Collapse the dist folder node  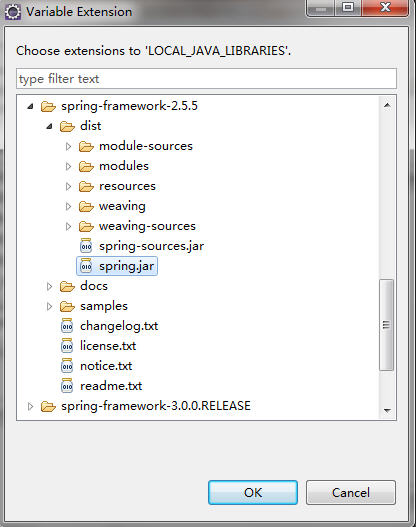pos(50,126)
